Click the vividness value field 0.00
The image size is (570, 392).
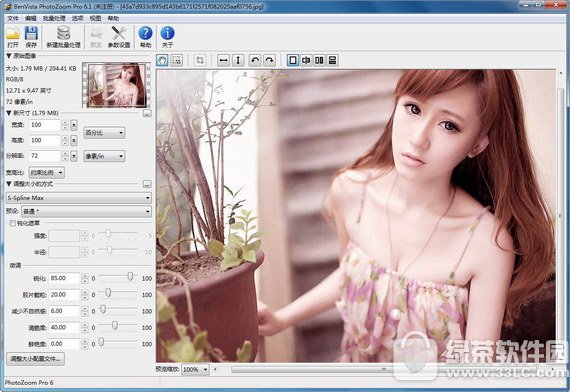point(64,344)
